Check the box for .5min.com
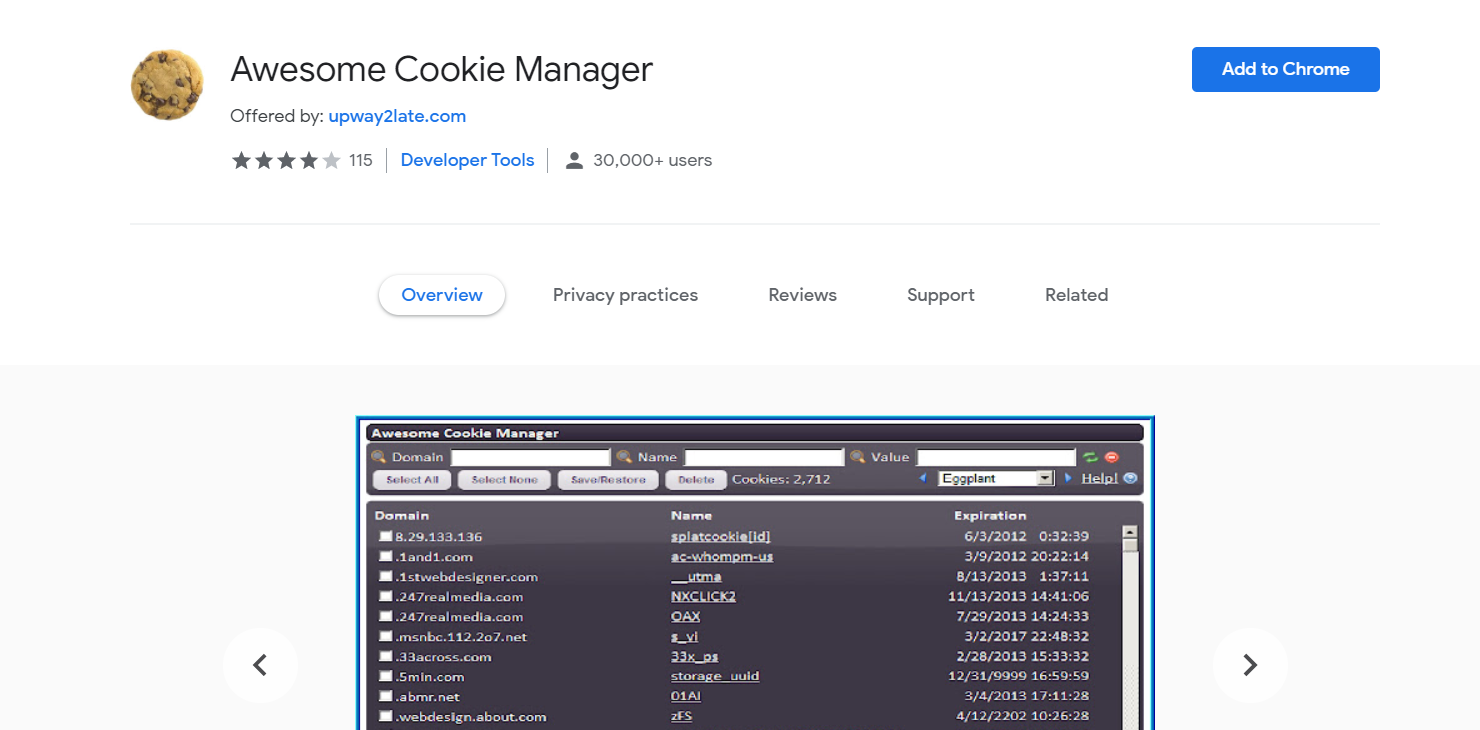The image size is (1480, 730). [386, 677]
